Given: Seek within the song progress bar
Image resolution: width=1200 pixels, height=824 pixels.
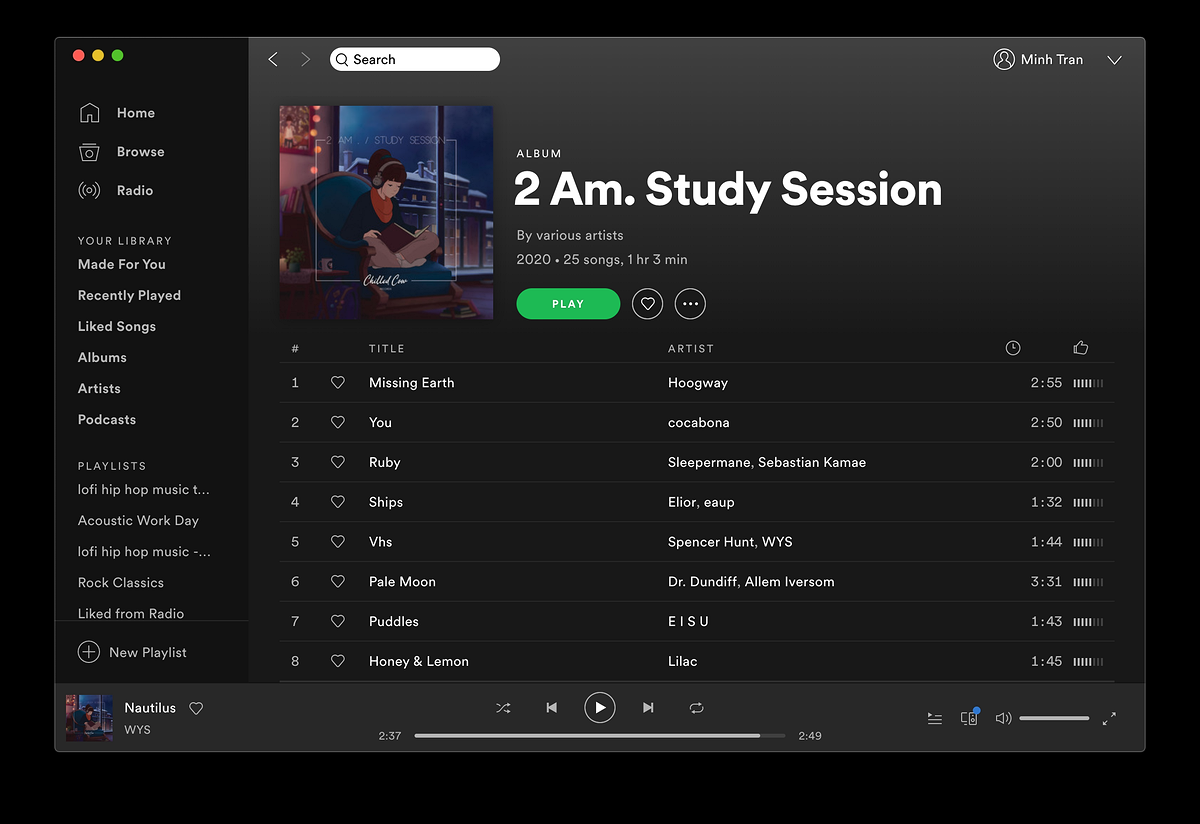Looking at the screenshot, I should coord(600,736).
